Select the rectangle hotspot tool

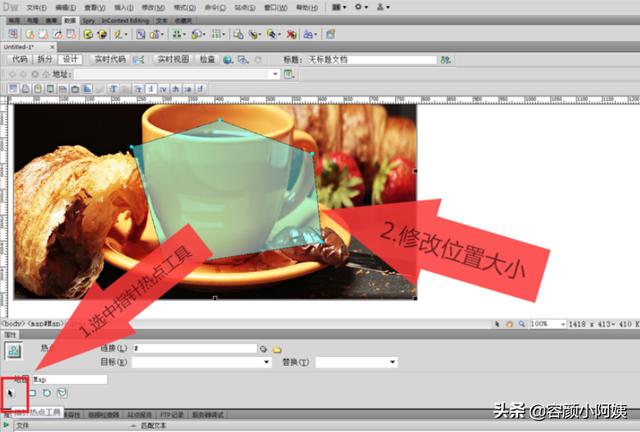click(x=32, y=393)
